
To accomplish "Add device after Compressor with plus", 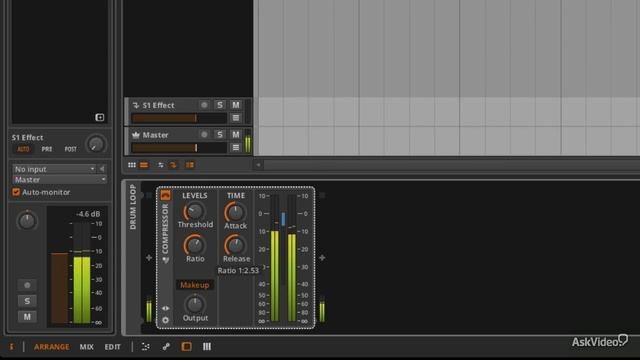I will 322,258.
